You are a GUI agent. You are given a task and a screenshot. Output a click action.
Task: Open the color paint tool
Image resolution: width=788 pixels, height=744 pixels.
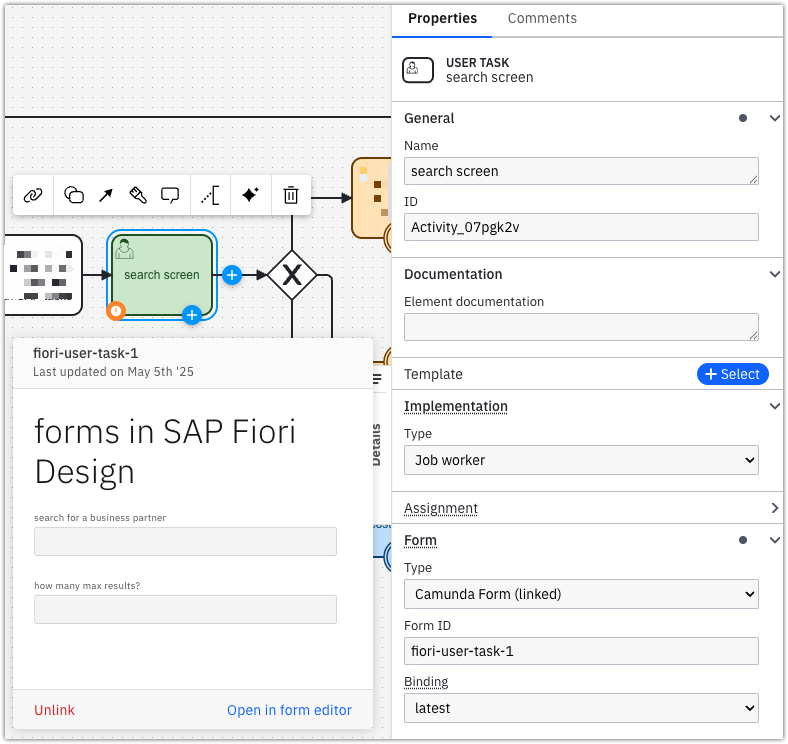[x=138, y=195]
